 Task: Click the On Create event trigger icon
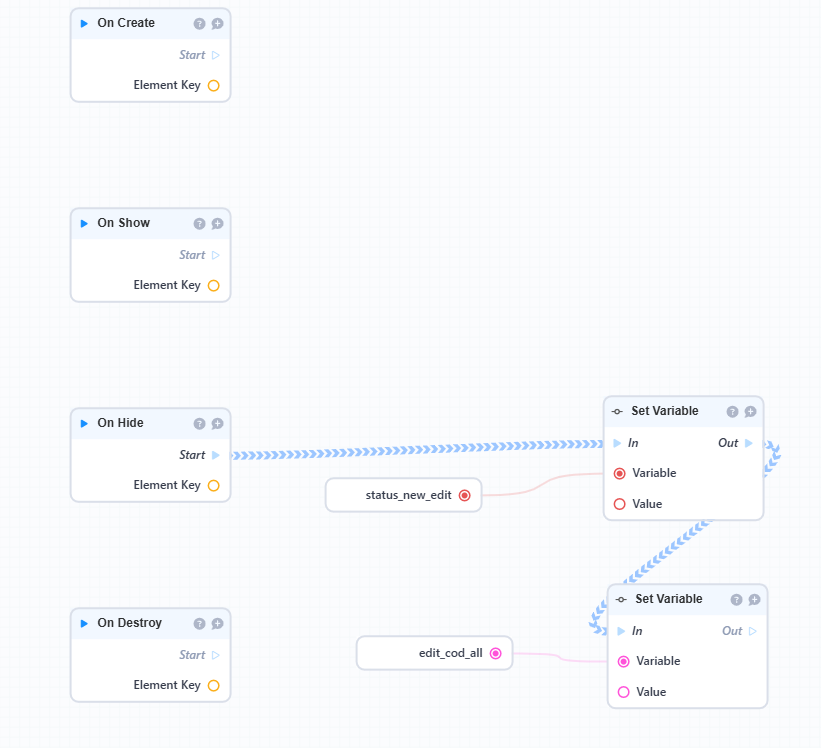coord(85,24)
